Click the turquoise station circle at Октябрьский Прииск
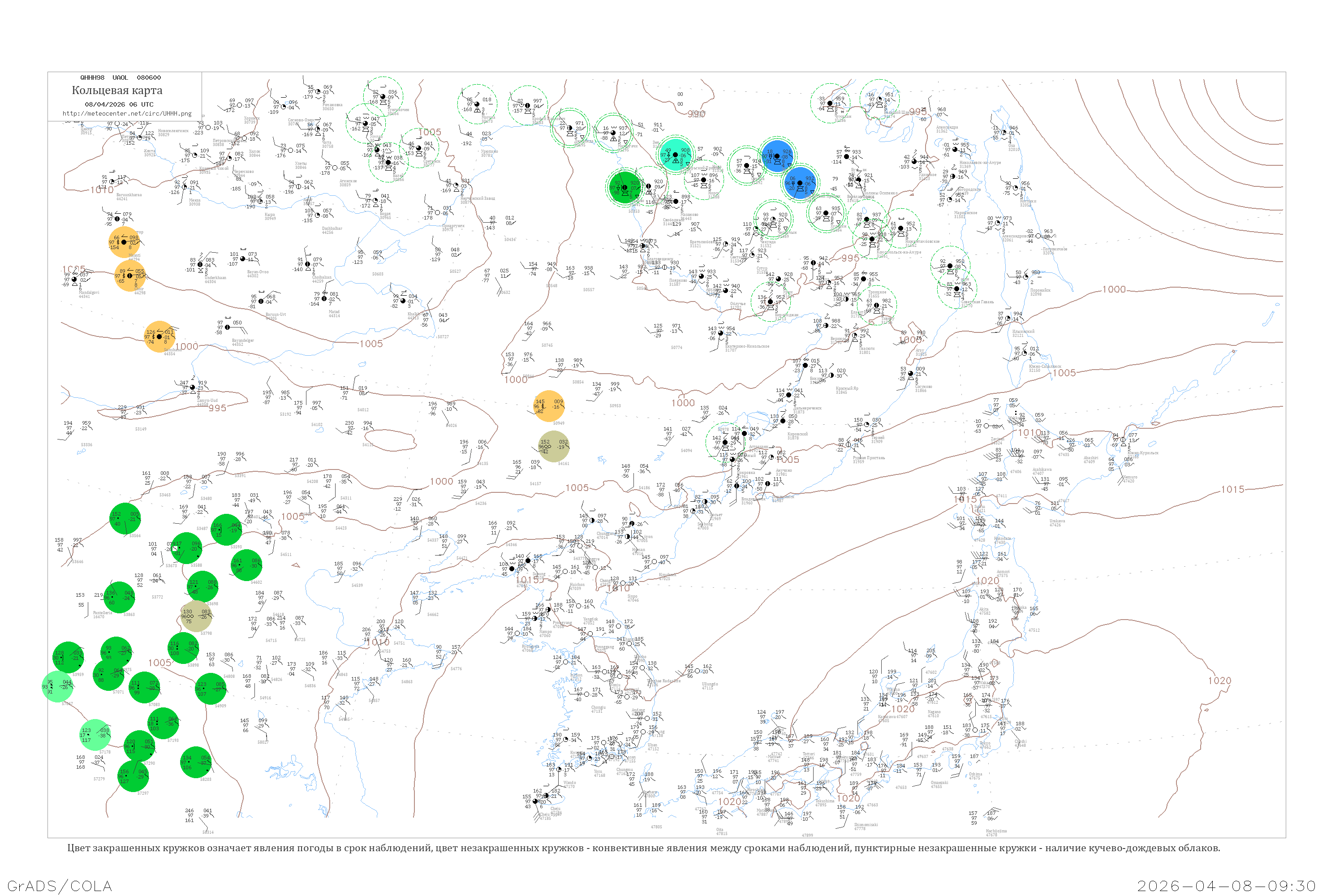1344x896 pixels. click(x=676, y=154)
